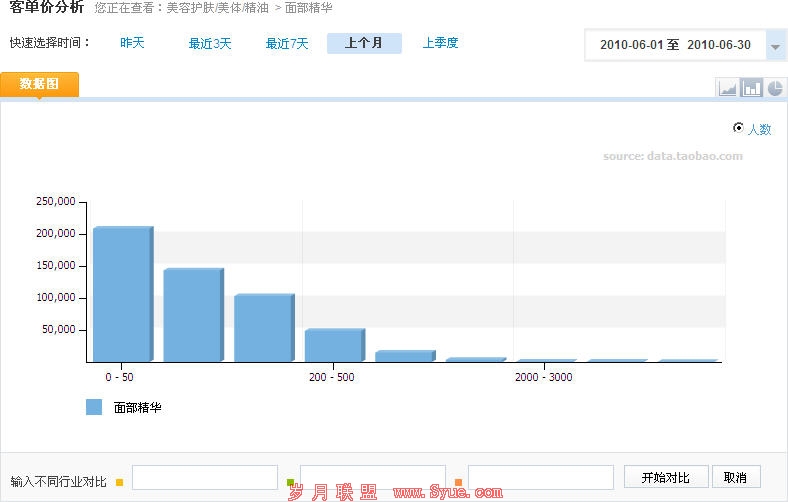
Task: Switch to pie chart view icon
Action: pos(775,88)
